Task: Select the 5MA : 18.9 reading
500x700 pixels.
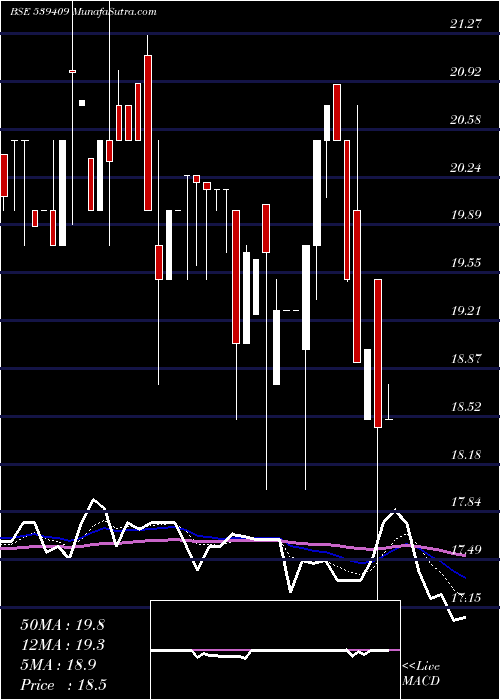Action: [x=58, y=665]
